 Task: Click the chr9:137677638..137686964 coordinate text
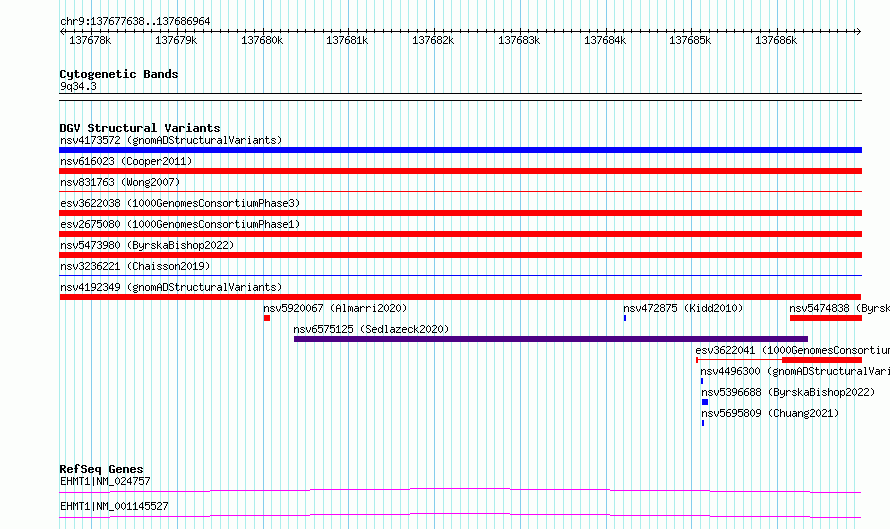click(x=135, y=21)
